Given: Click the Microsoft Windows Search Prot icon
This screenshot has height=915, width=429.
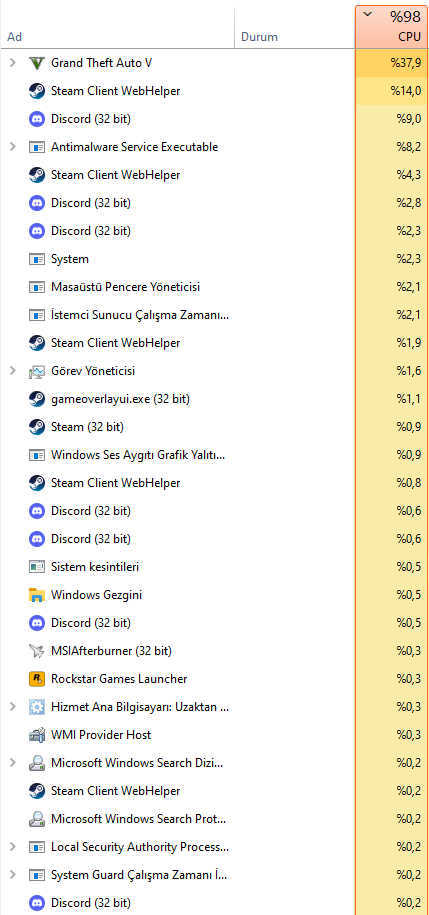Looking at the screenshot, I should (x=37, y=819).
